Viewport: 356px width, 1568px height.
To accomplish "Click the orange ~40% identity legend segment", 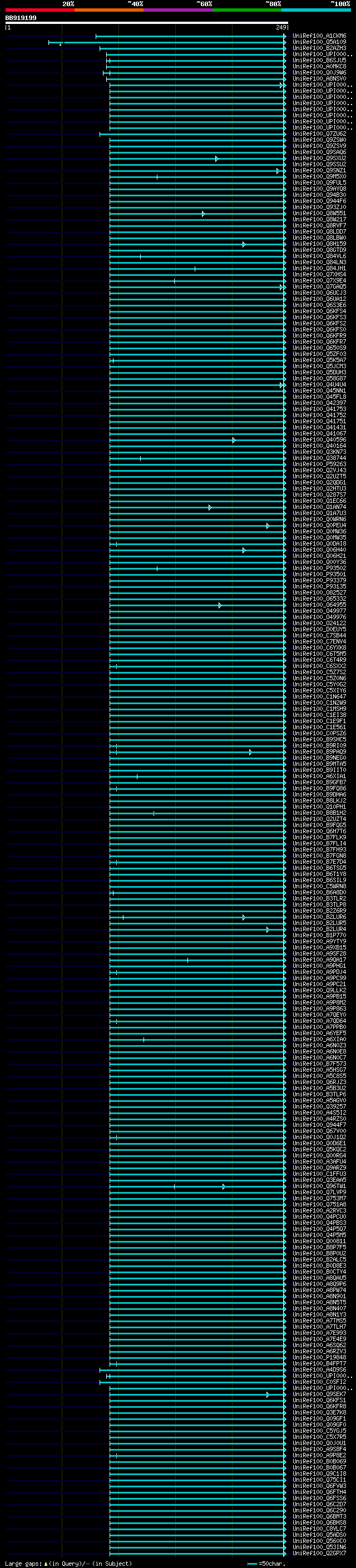I will pos(109,10).
